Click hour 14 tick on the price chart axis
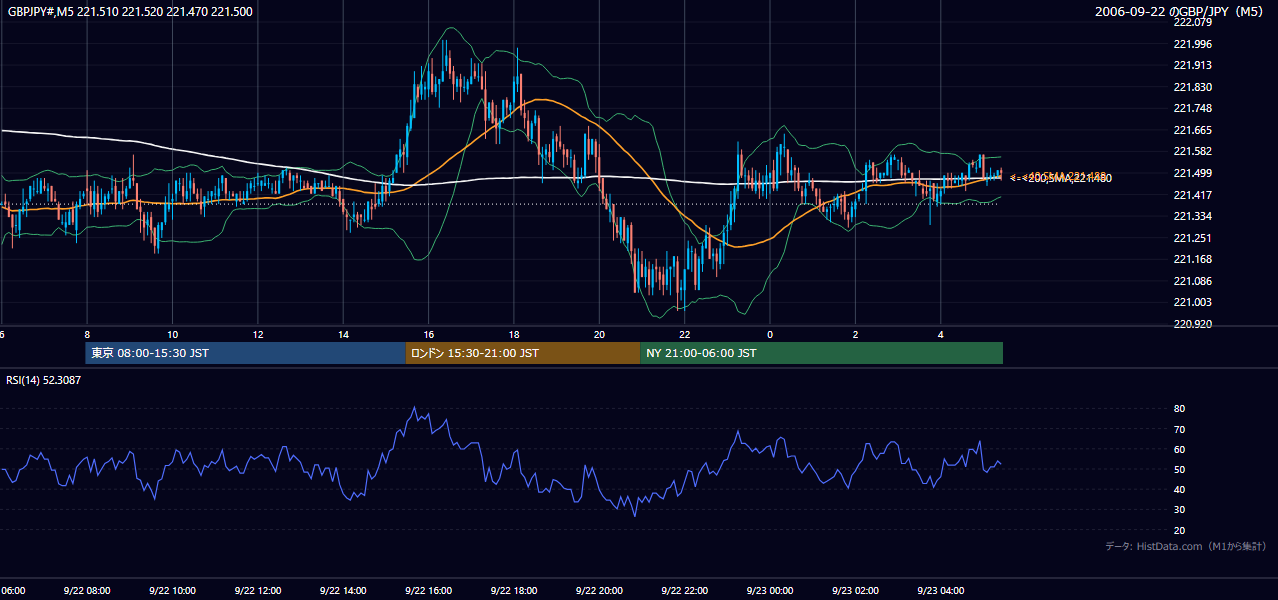 pyautogui.click(x=343, y=334)
